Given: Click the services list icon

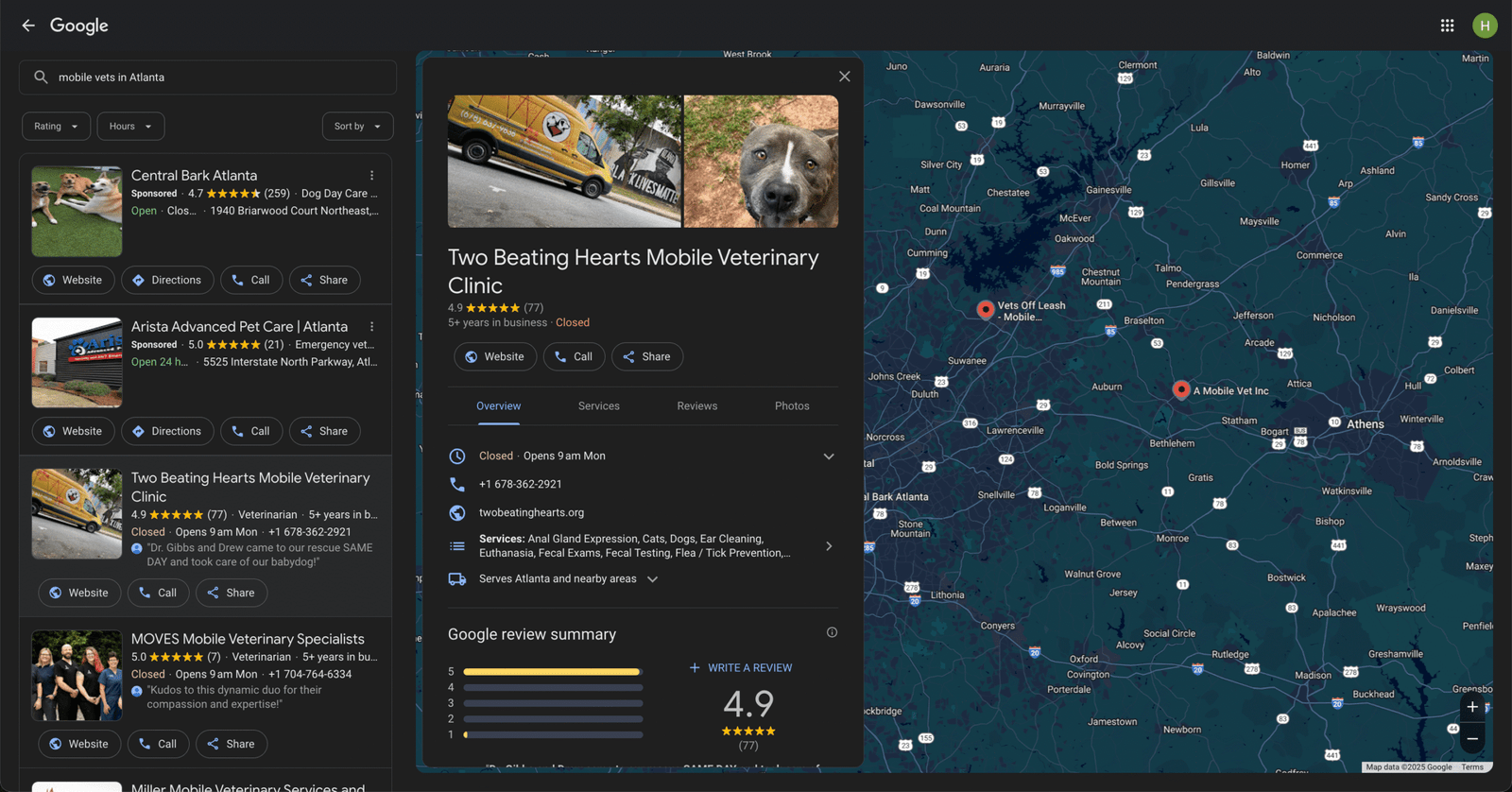Looking at the screenshot, I should [x=457, y=546].
